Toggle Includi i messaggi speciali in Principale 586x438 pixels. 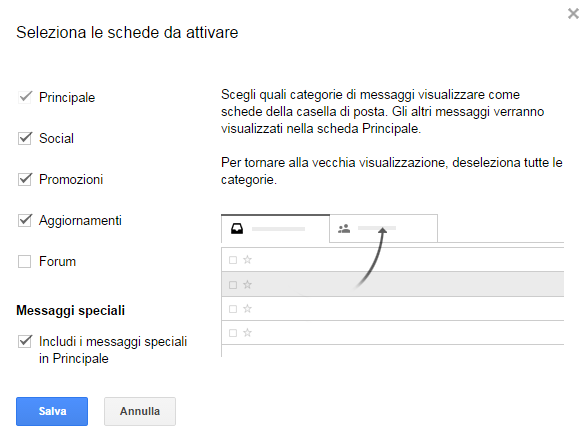25,341
